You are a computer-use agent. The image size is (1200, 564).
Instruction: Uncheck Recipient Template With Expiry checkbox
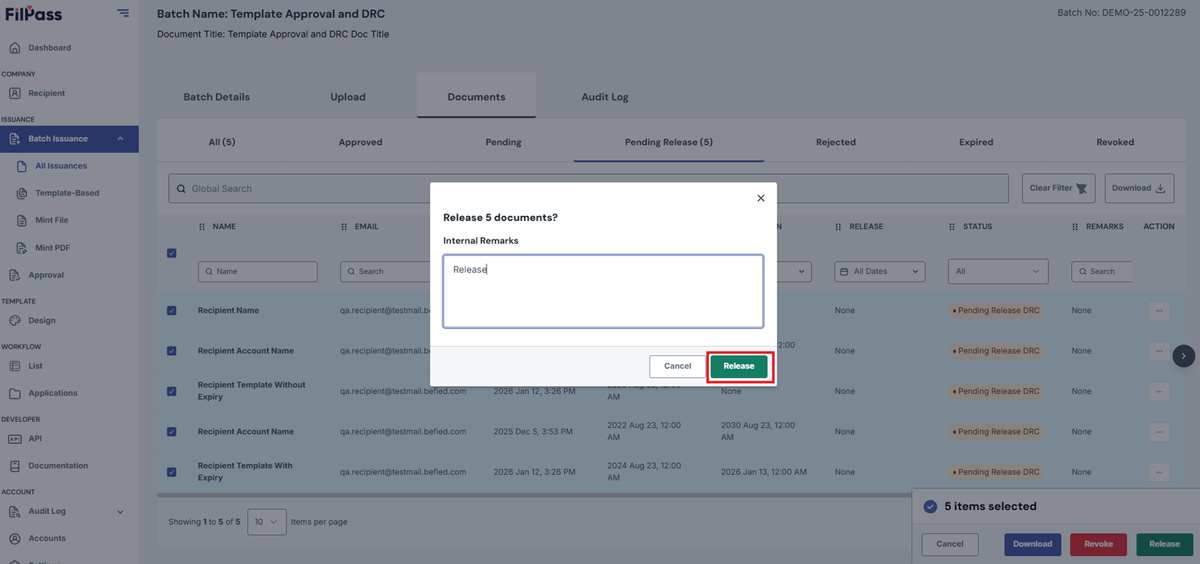click(x=171, y=472)
